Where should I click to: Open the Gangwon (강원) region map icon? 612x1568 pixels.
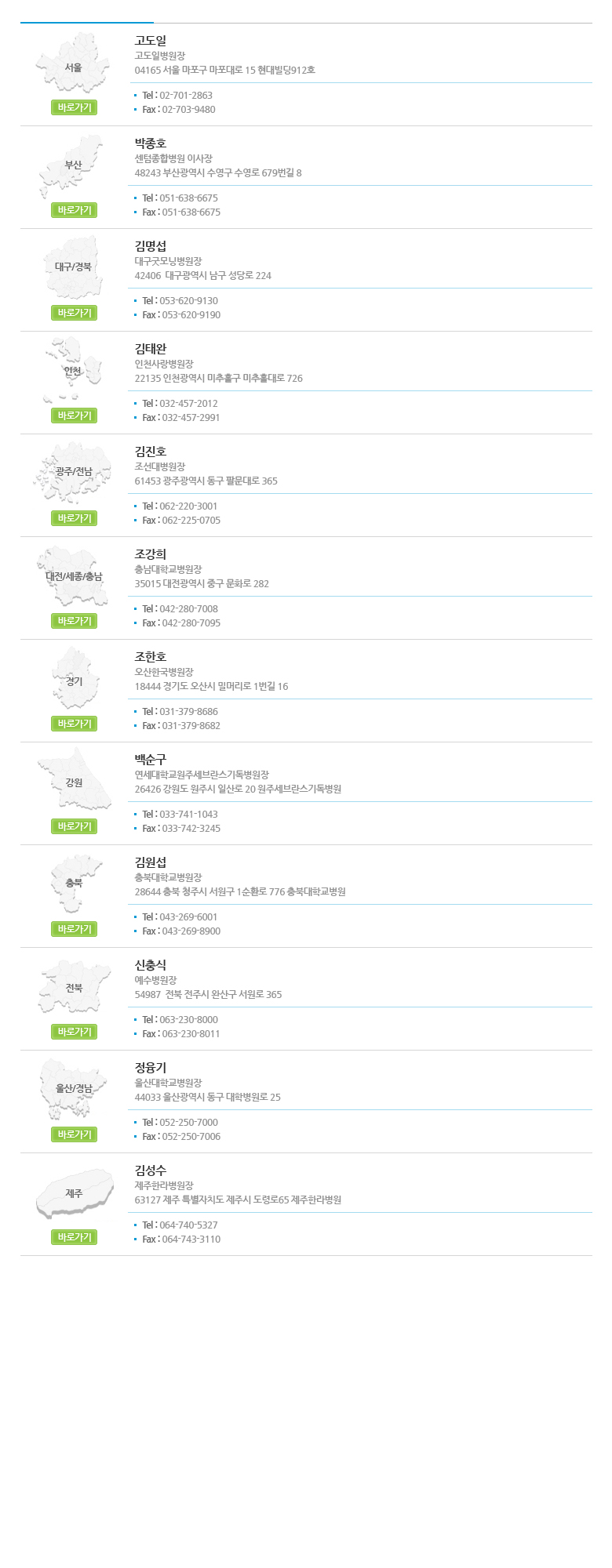[x=75, y=779]
